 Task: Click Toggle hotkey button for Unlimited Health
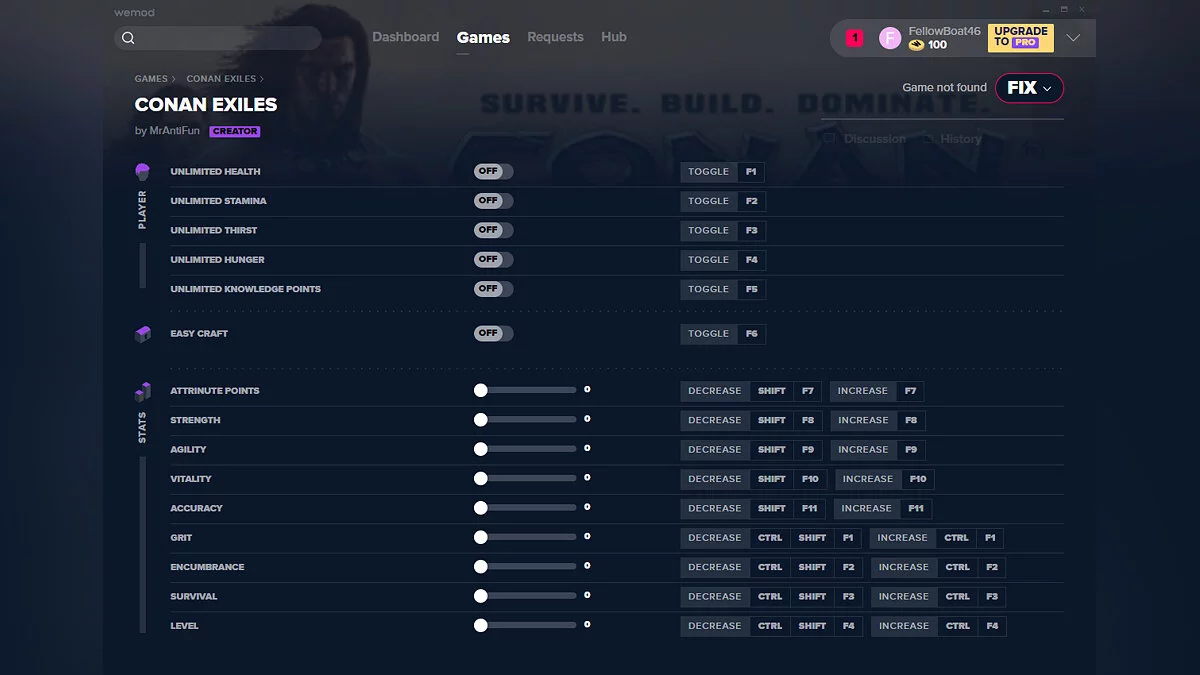click(x=709, y=172)
